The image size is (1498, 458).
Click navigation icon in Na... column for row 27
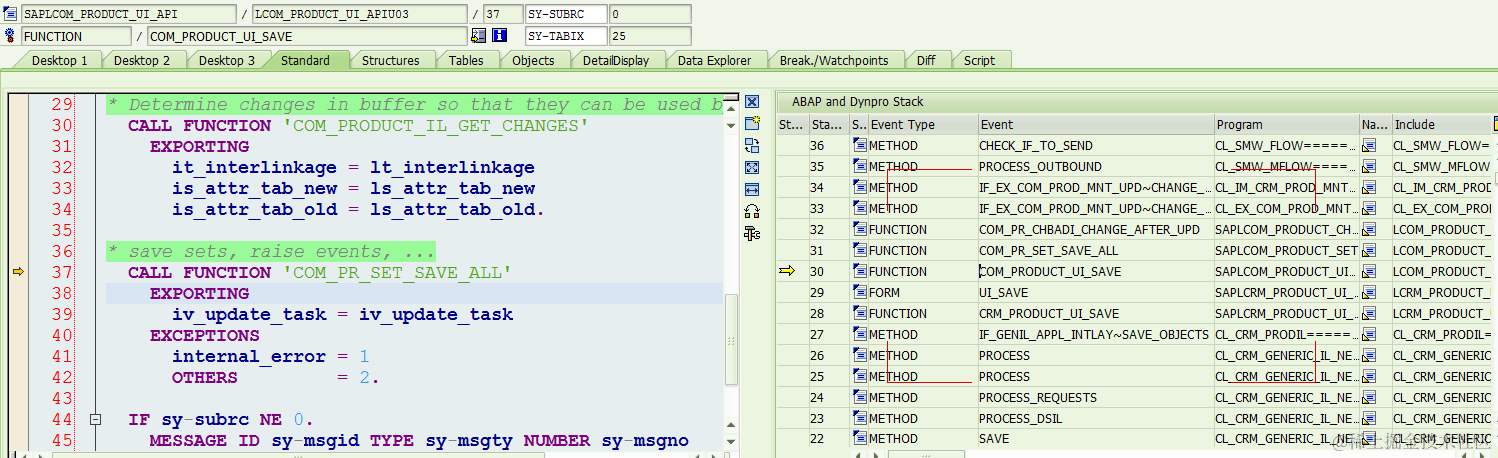[x=1369, y=335]
